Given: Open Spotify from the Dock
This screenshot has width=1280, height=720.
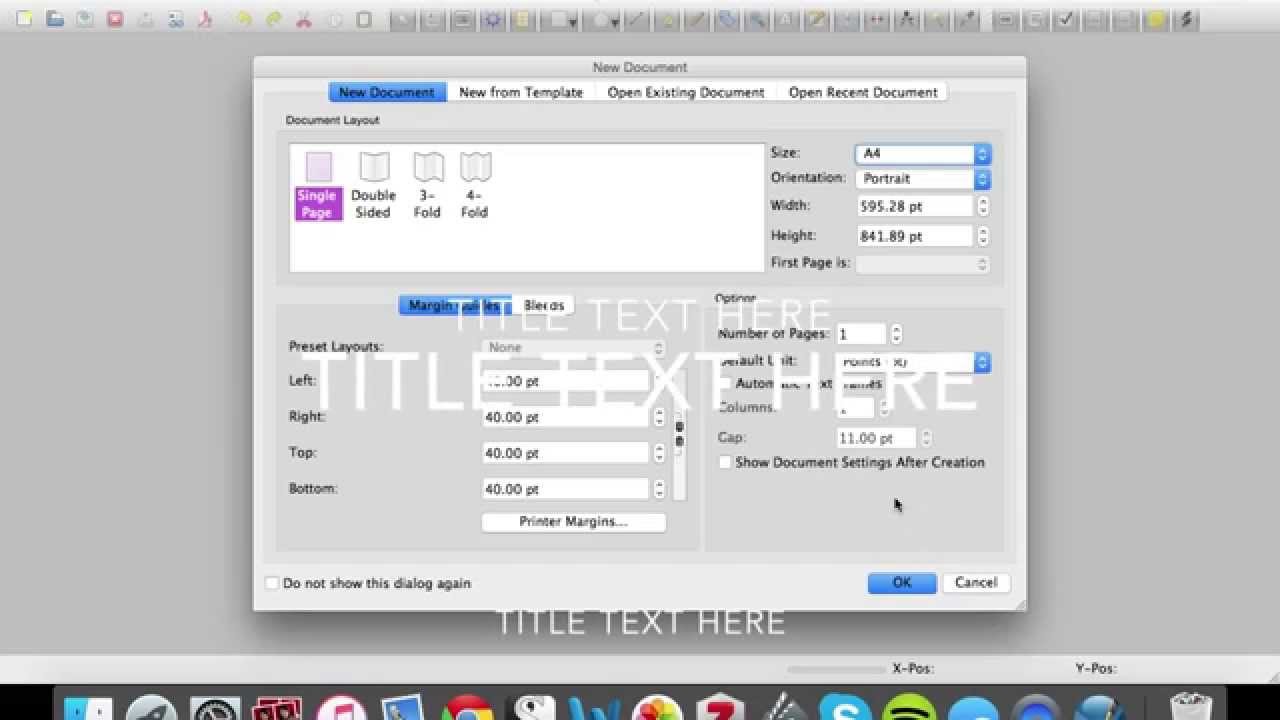Looking at the screenshot, I should (909, 708).
